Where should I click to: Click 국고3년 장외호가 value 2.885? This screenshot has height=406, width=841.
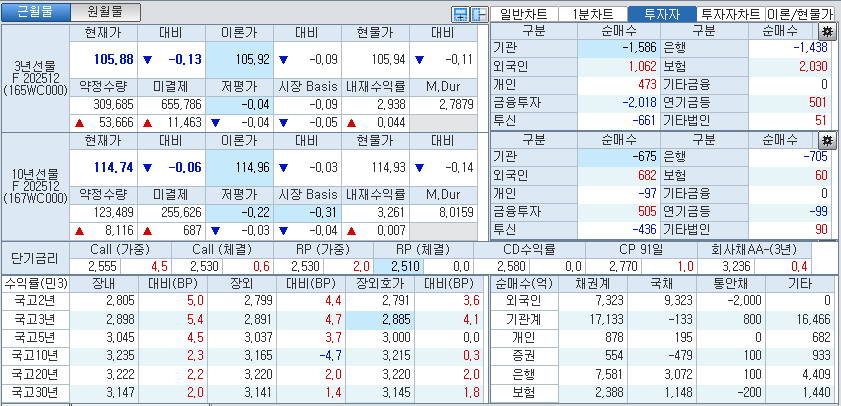click(x=380, y=320)
